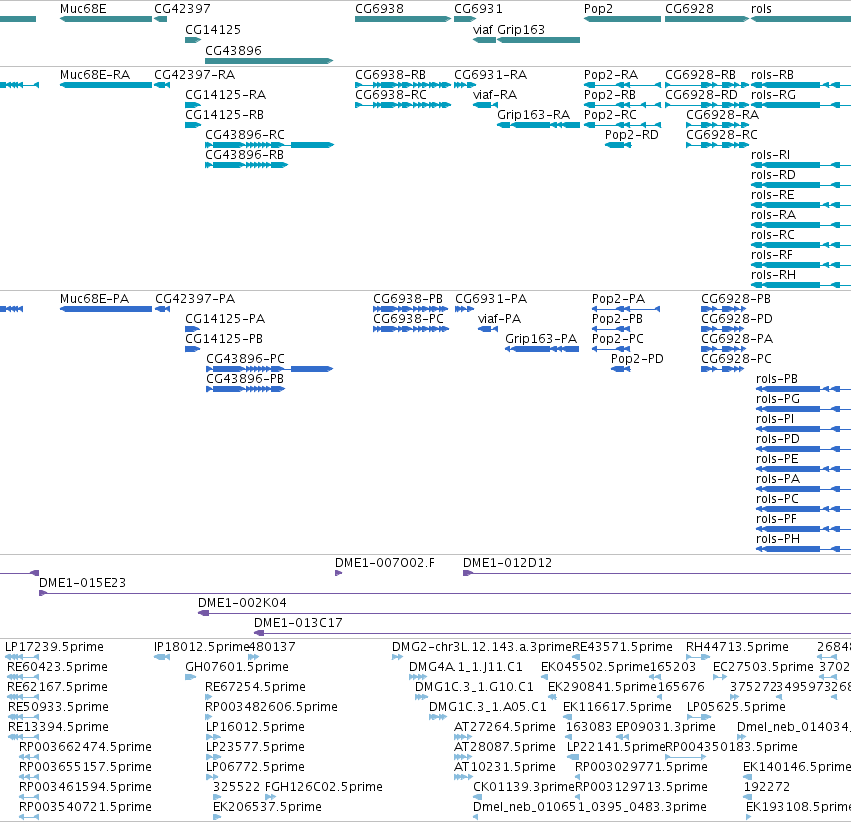
Task: Select the rols gene label
Action: (x=761, y=9)
